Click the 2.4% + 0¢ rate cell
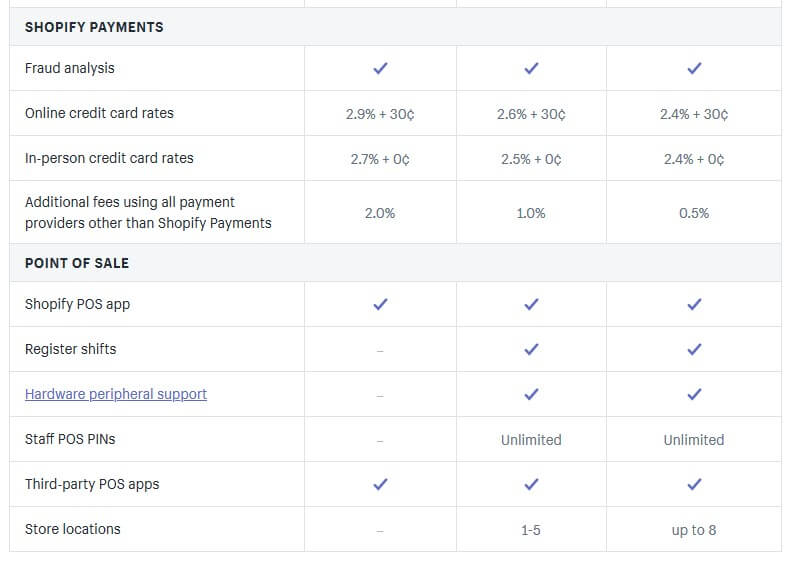The height and width of the screenshot is (562, 791). click(694, 159)
